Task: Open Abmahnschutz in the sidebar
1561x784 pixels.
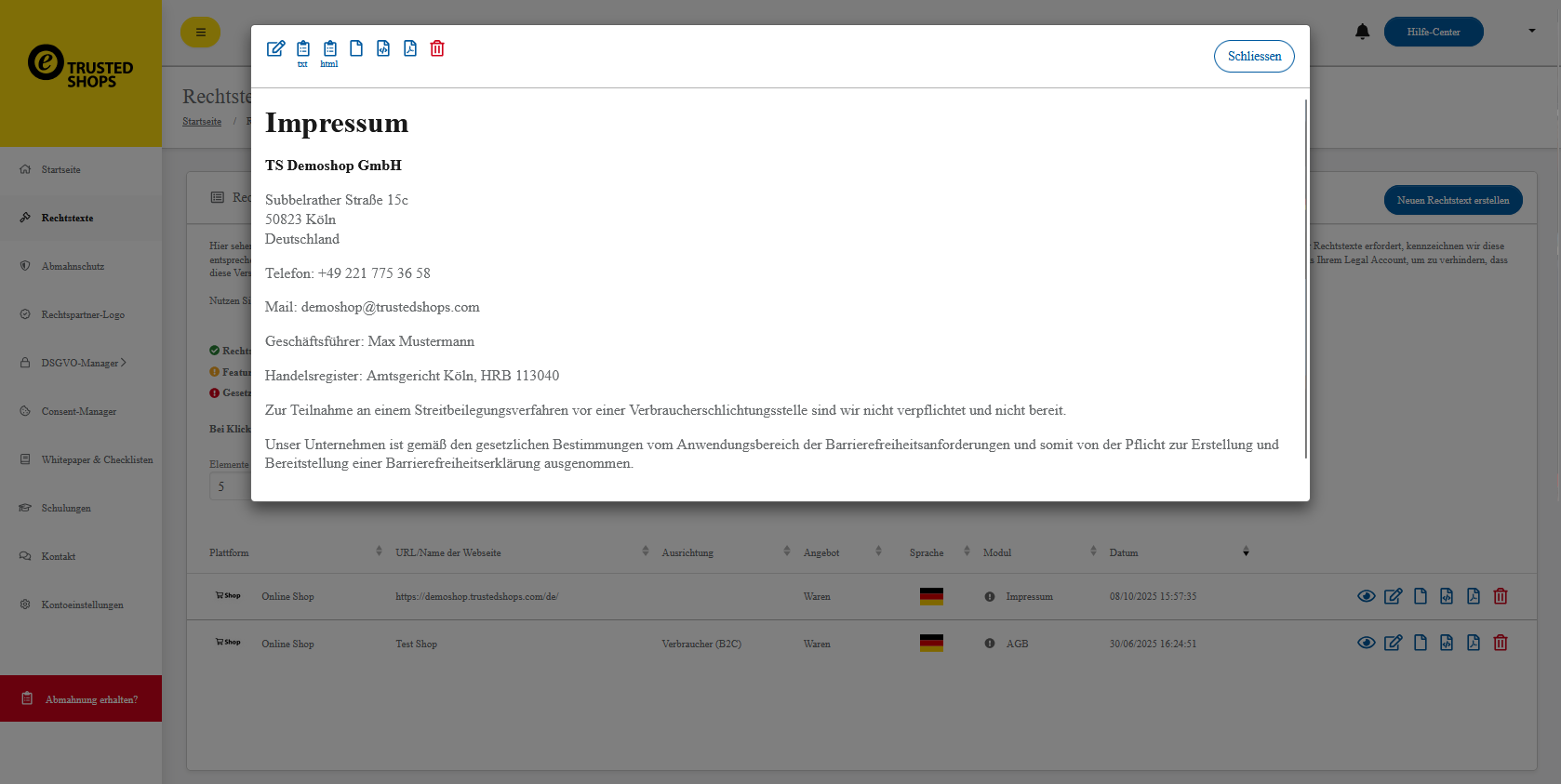Action: tap(73, 266)
